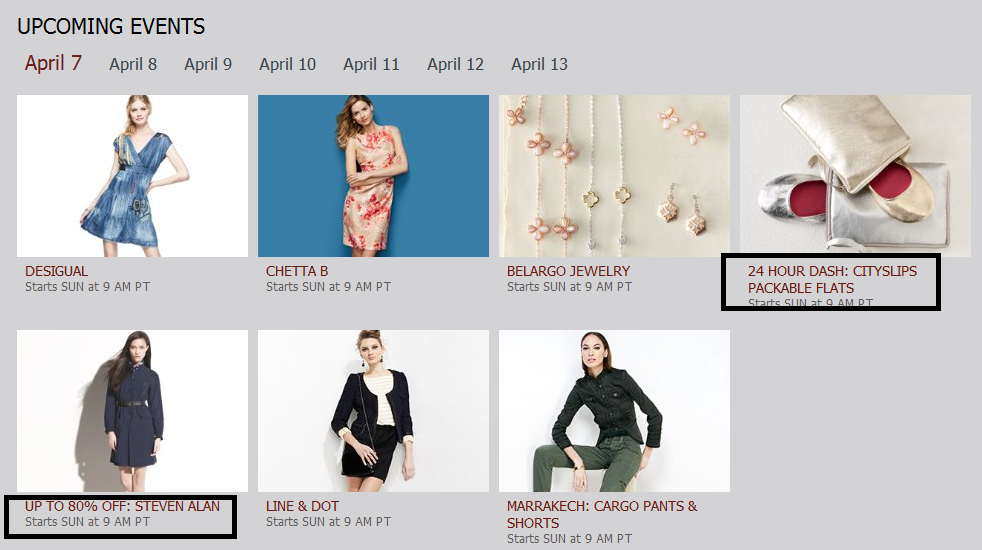Open the Belargo Jewelry product image
This screenshot has height=550, width=982.
pos(614,176)
